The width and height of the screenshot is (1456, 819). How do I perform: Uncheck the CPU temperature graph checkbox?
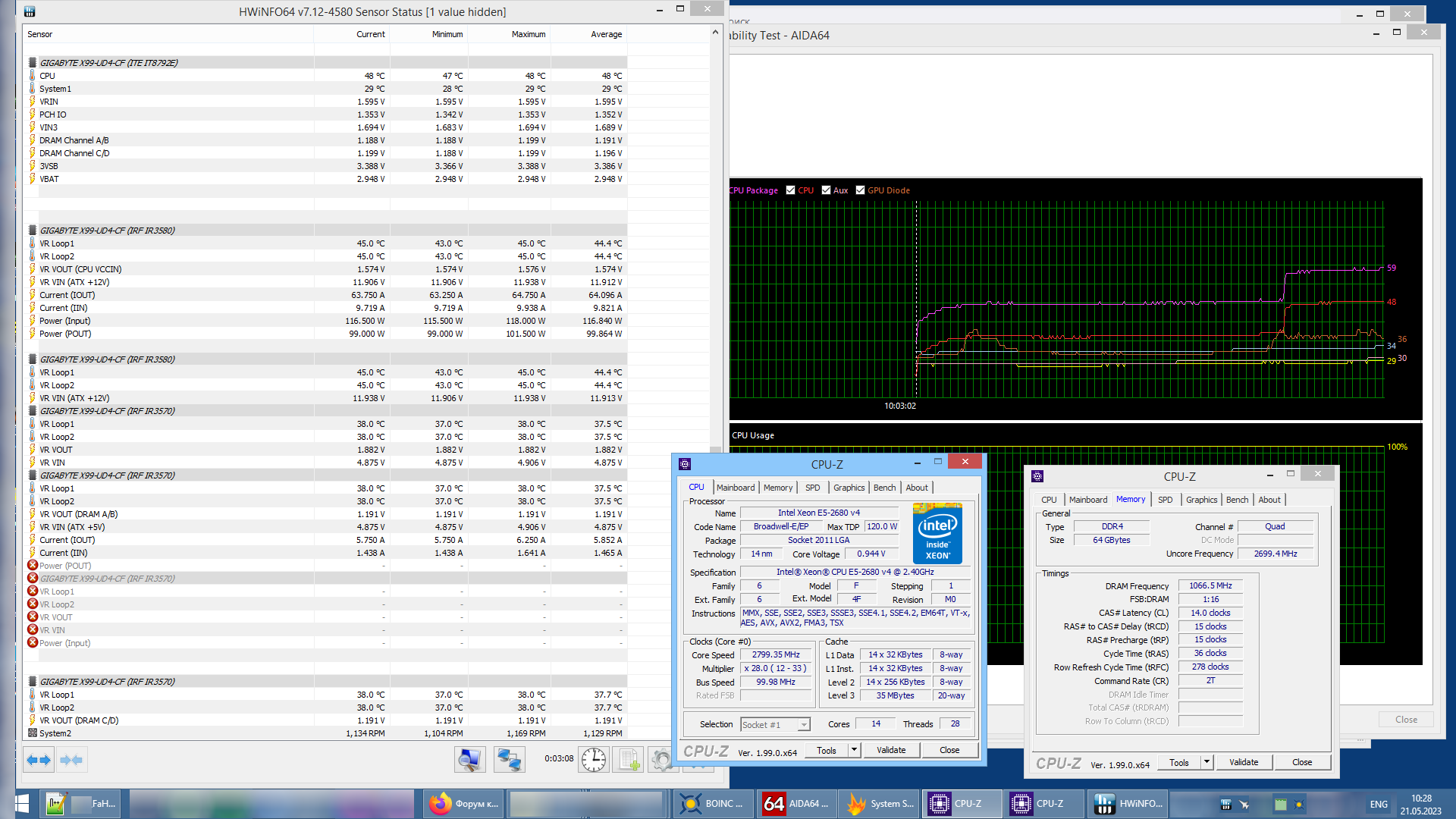coord(791,190)
